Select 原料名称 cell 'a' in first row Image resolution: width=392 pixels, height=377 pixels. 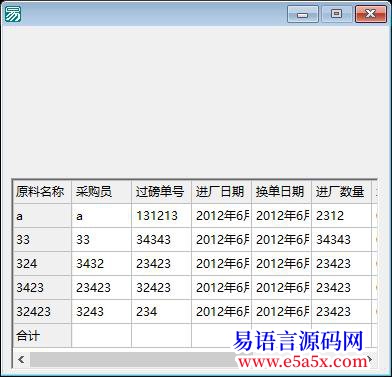point(42,216)
